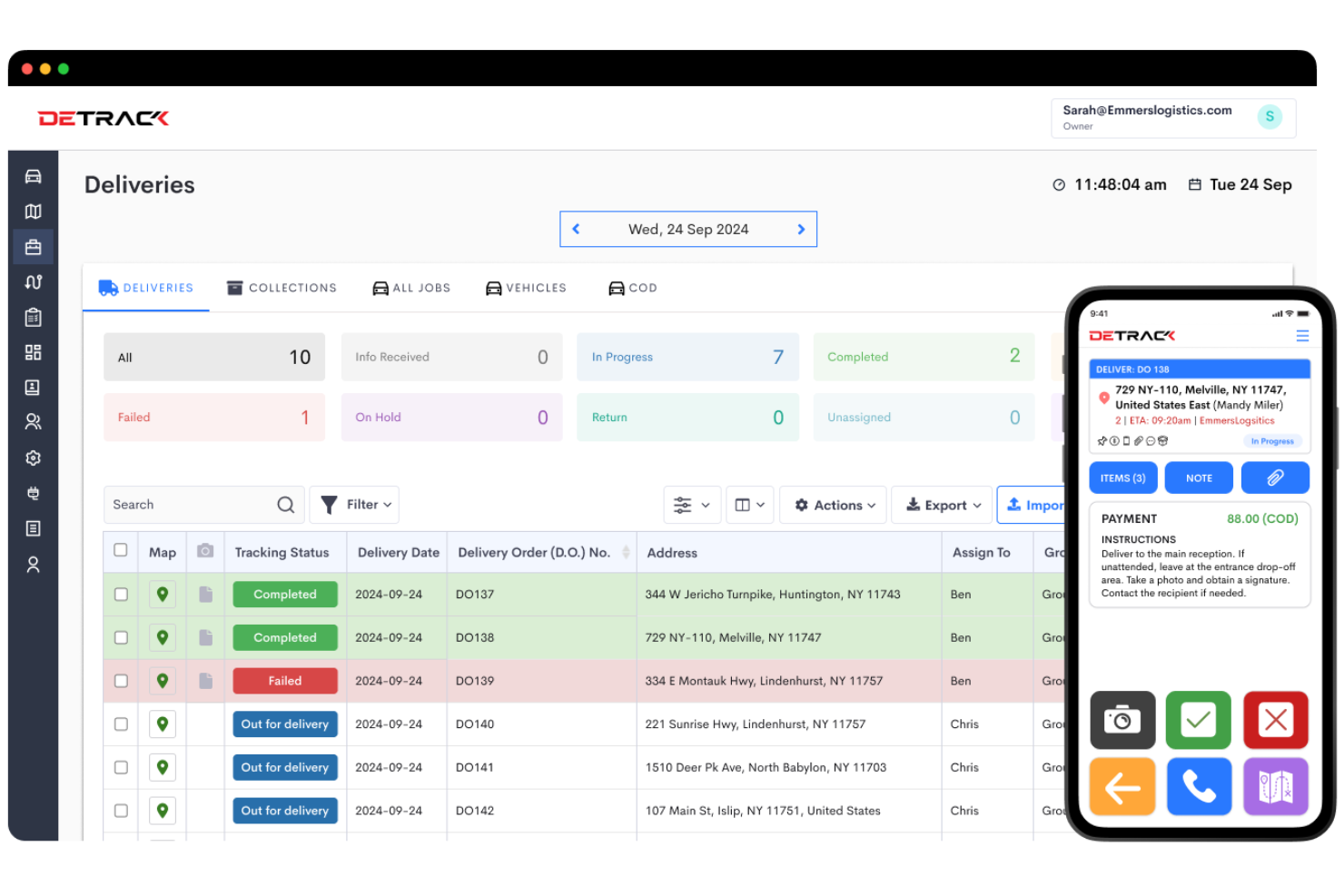Tap the camera icon on the phone screen

tap(1122, 720)
